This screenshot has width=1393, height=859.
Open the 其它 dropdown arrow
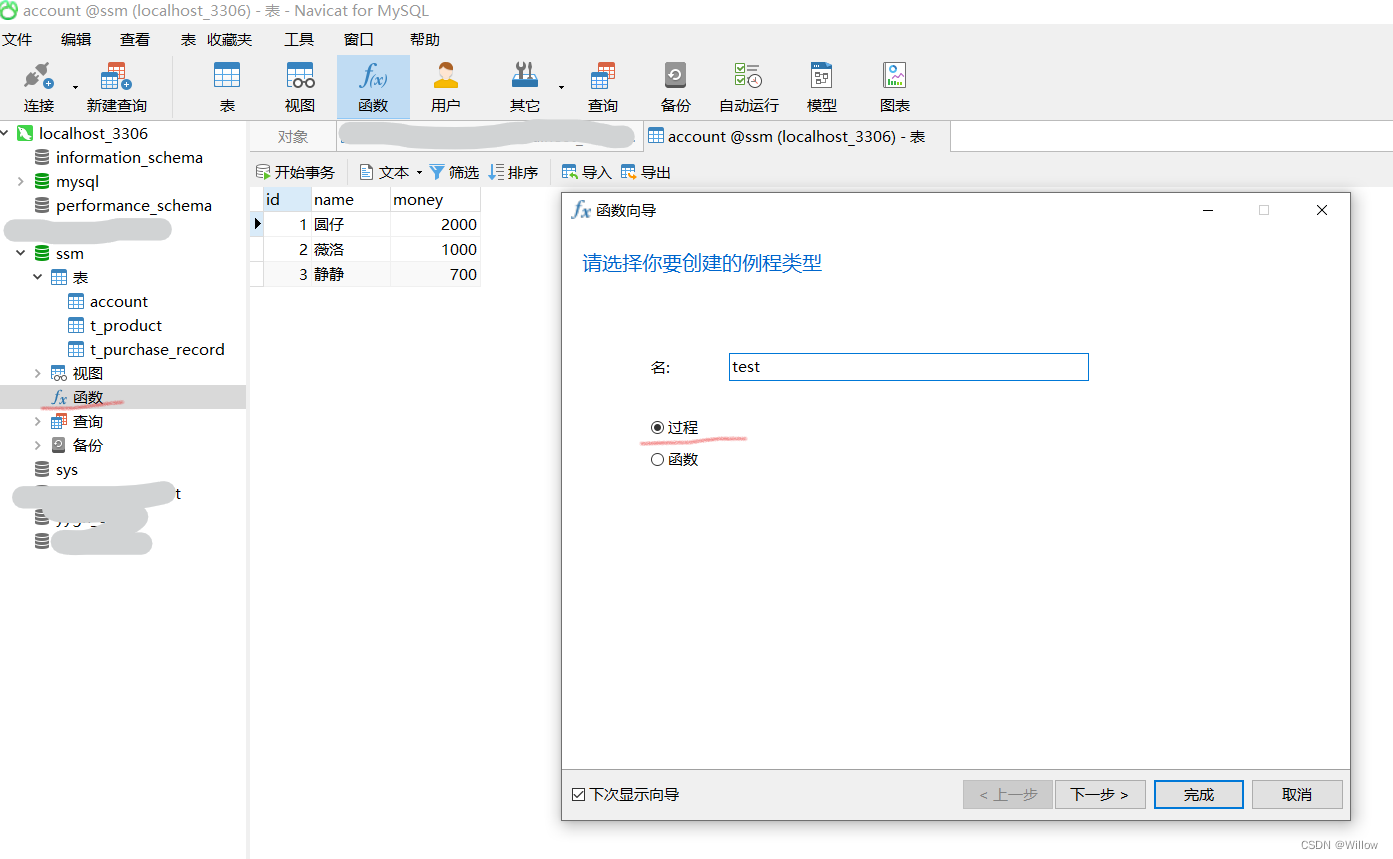coord(561,87)
